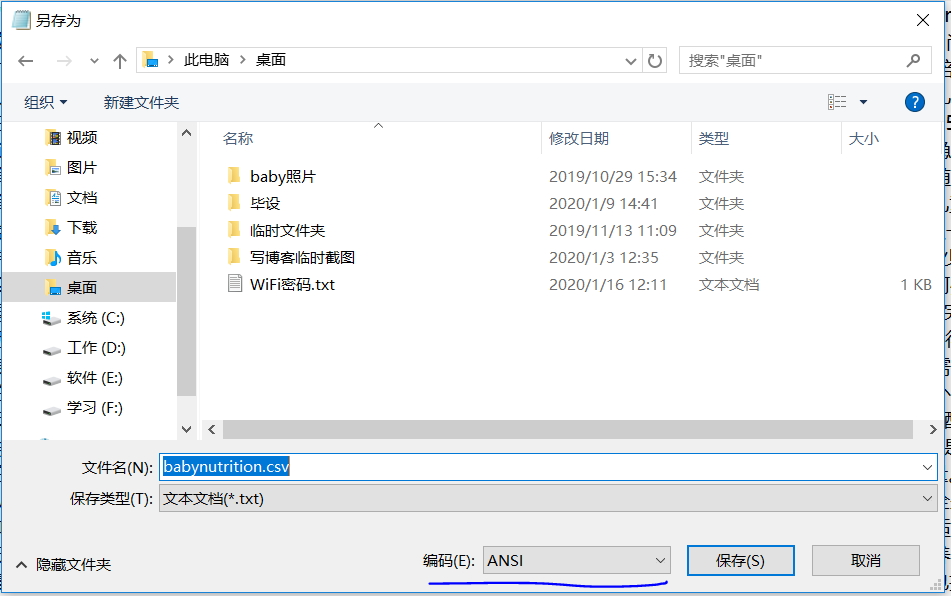This screenshot has height=596, width=951.
Task: Click date 2019/10/29 15:34
Action: tap(613, 176)
